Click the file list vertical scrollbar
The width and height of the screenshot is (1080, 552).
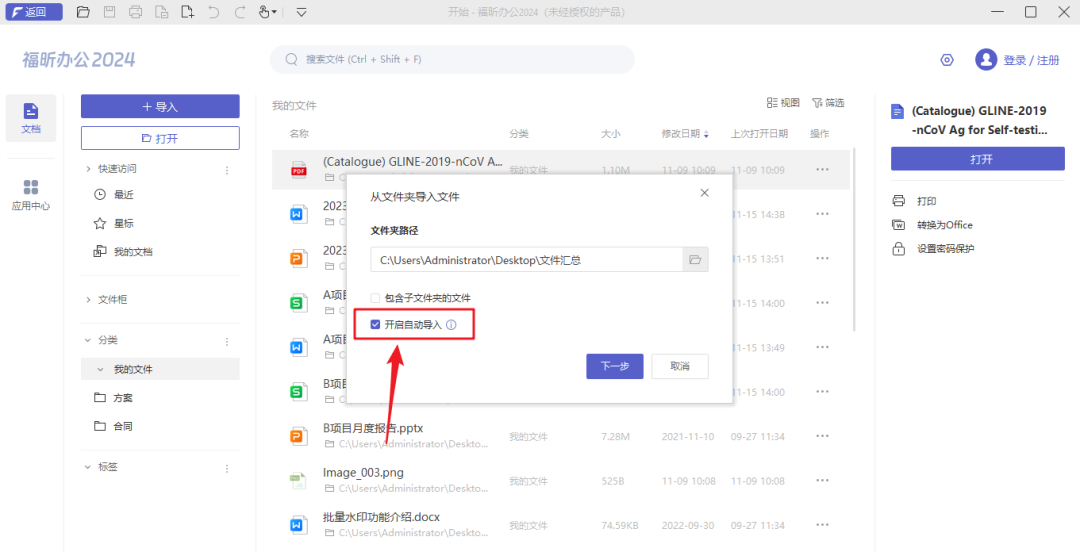854,238
